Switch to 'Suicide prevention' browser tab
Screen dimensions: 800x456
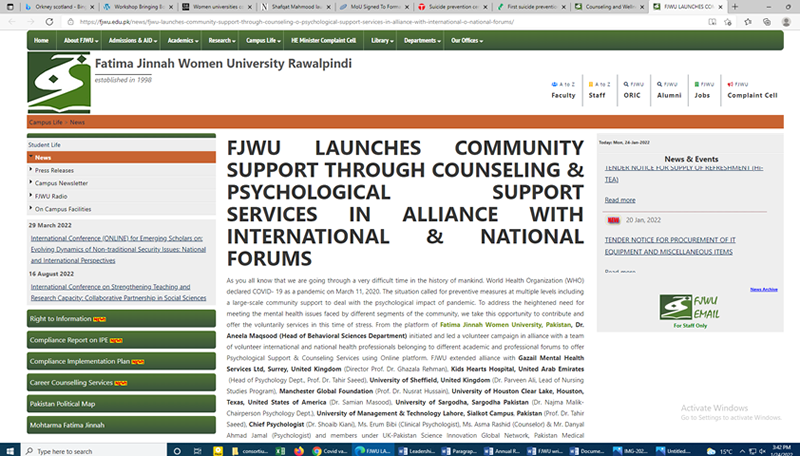pyautogui.click(x=452, y=7)
